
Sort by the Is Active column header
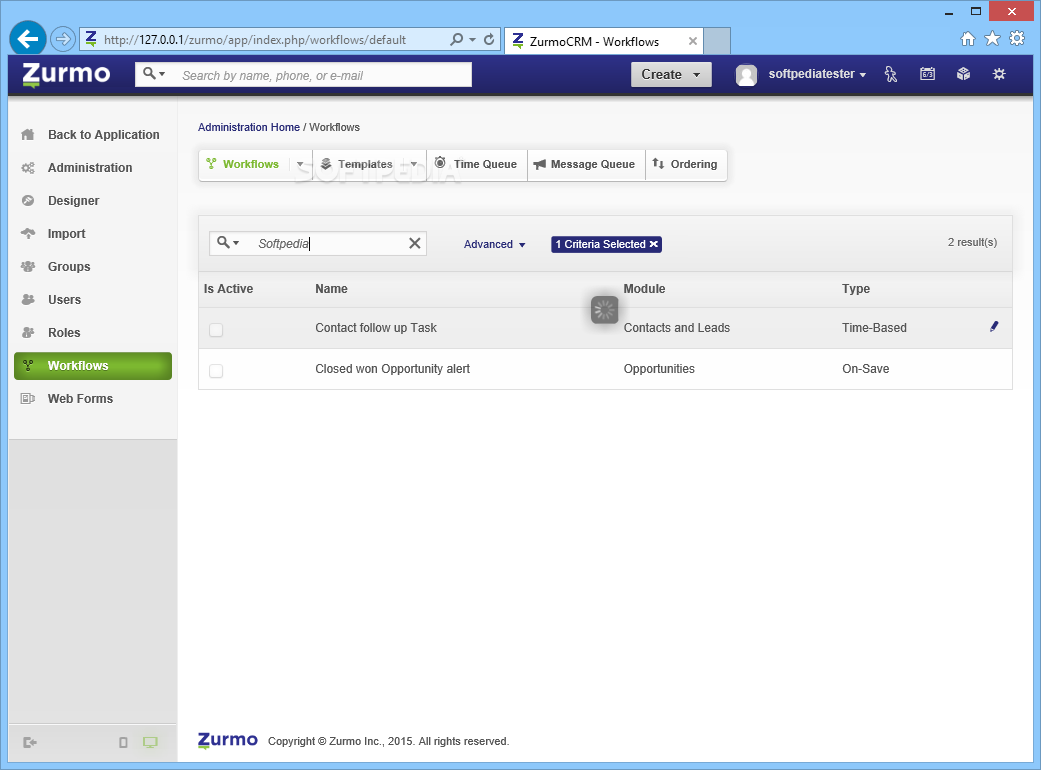pos(228,289)
